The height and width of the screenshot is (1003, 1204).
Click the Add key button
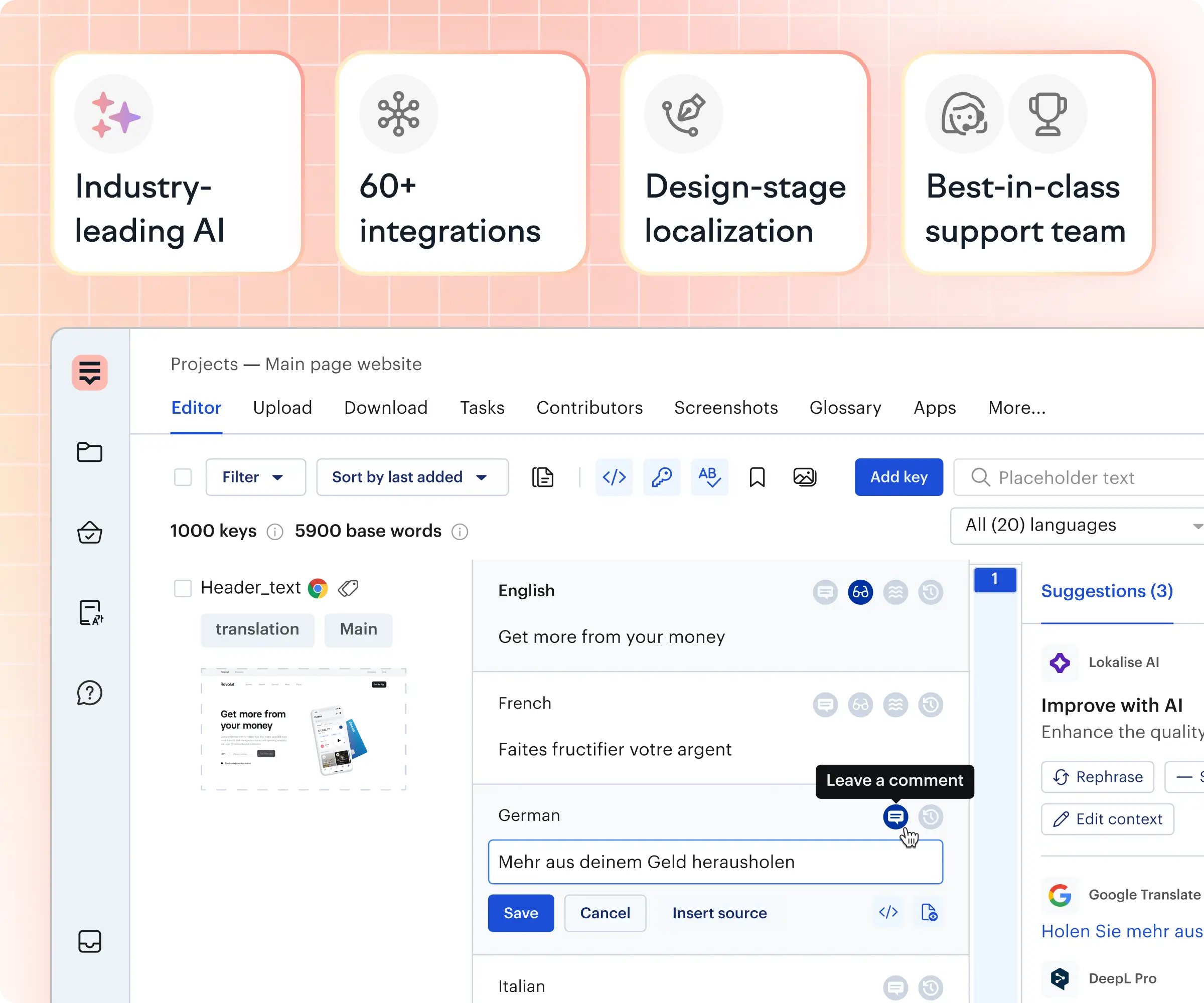[x=899, y=477]
